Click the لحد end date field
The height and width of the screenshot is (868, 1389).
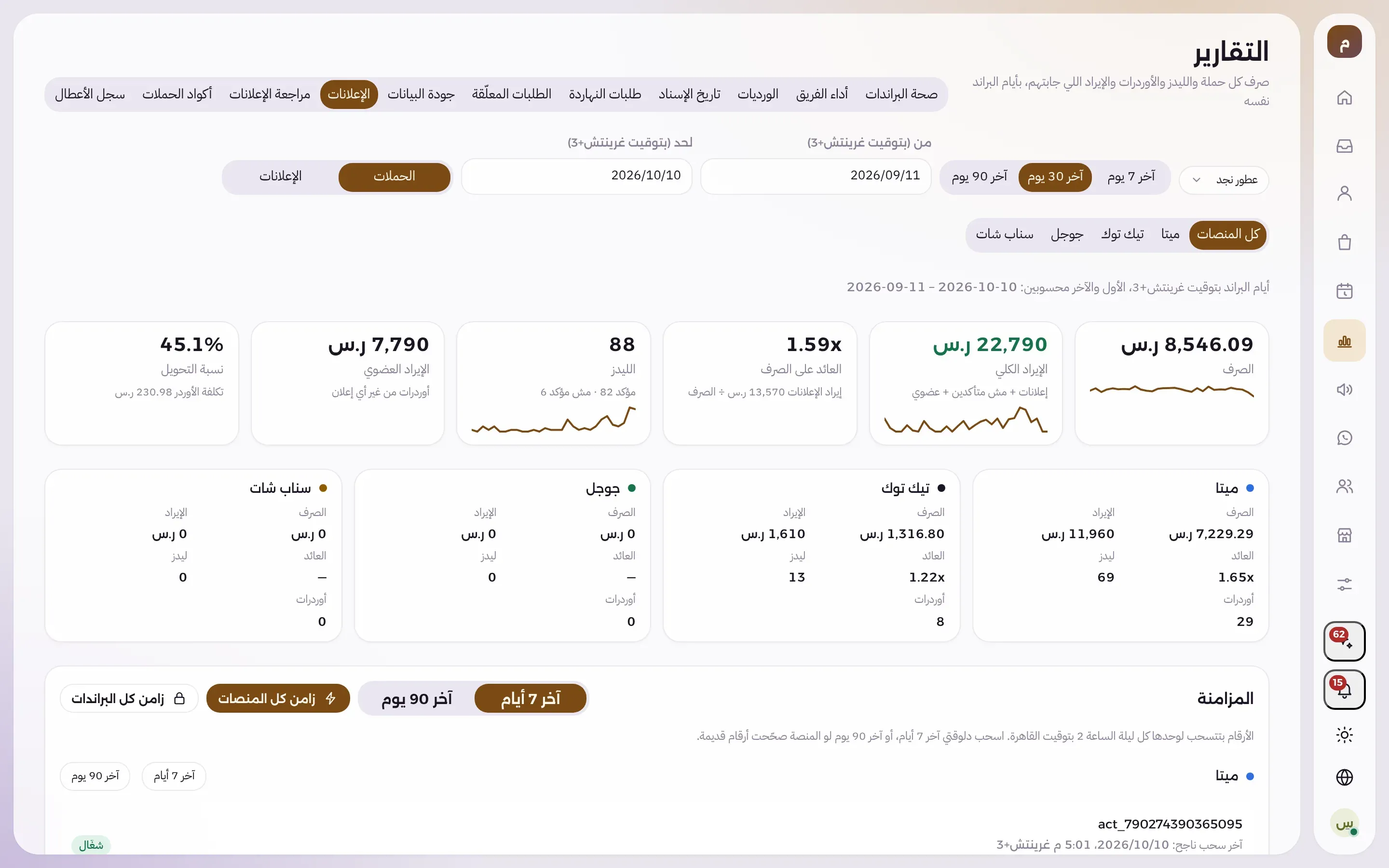click(576, 176)
